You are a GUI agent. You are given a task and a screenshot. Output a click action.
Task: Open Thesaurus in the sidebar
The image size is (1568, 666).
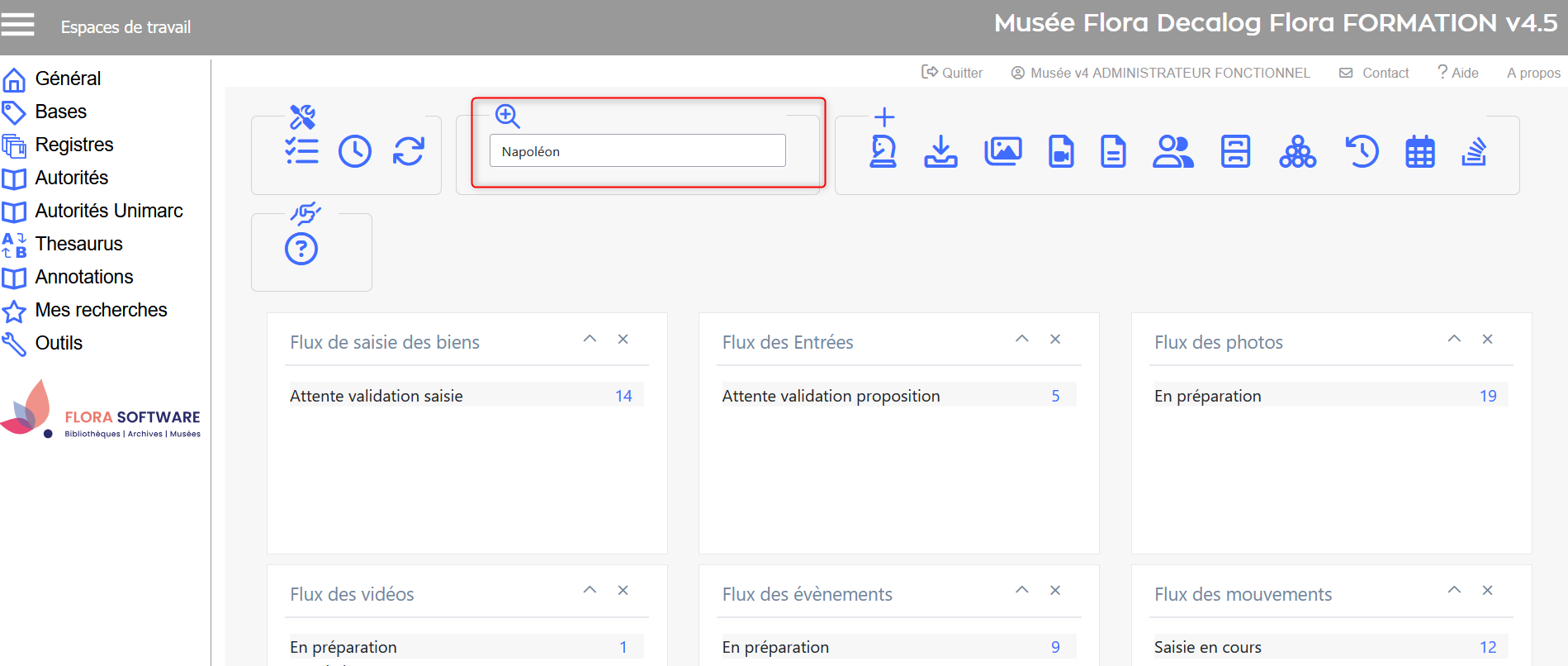coord(78,244)
